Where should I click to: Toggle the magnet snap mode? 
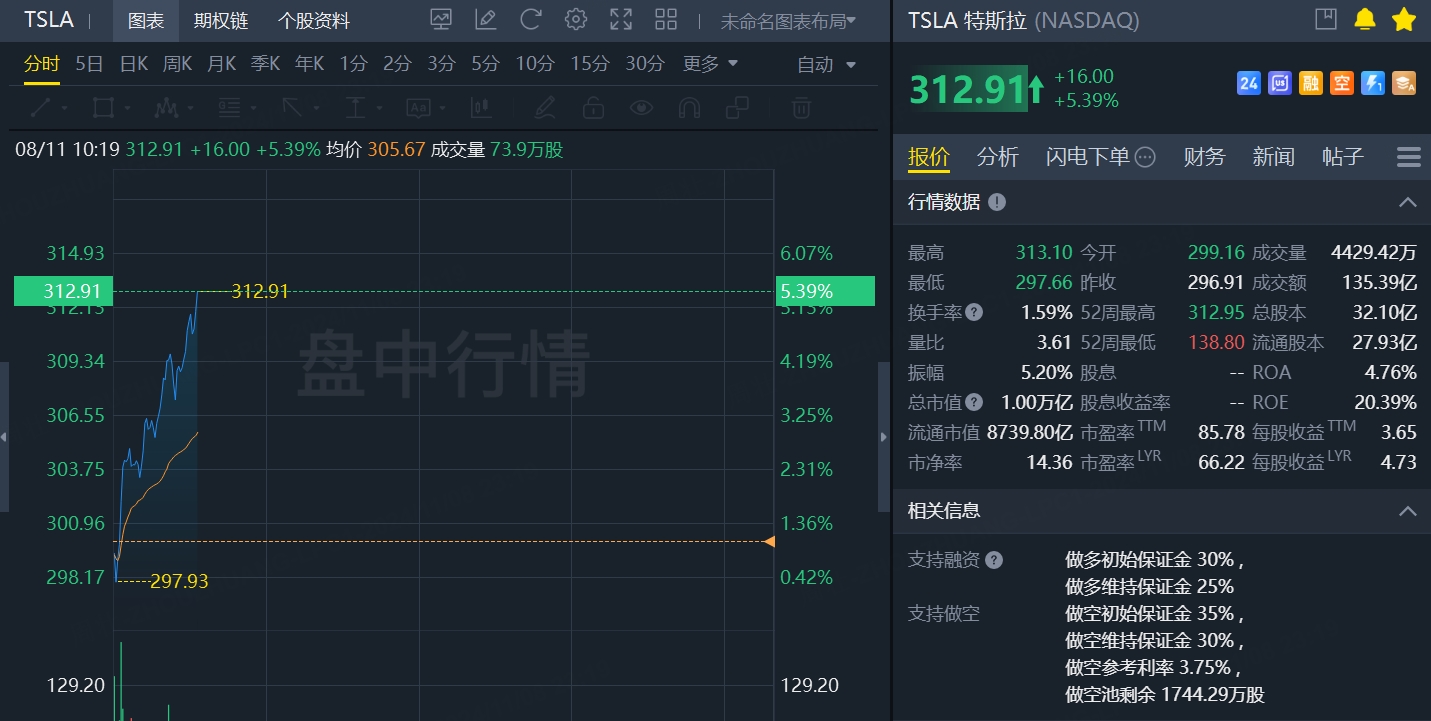(689, 107)
